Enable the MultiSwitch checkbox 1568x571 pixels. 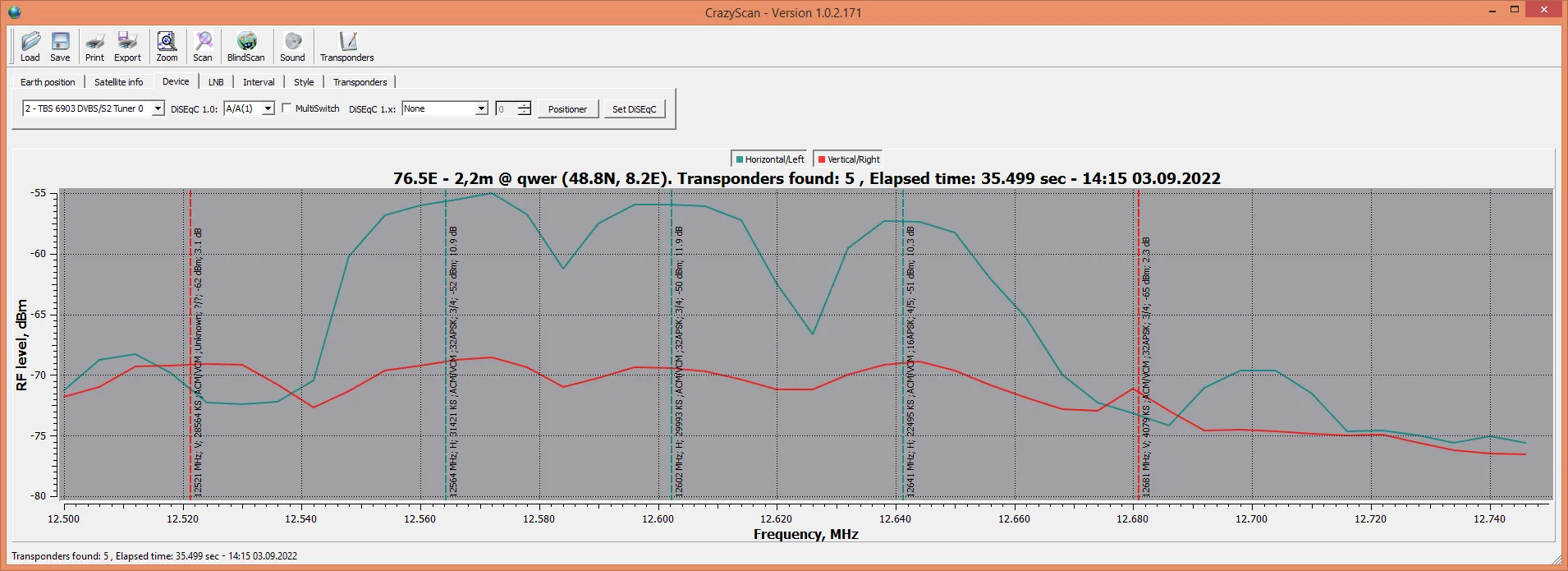click(x=287, y=108)
